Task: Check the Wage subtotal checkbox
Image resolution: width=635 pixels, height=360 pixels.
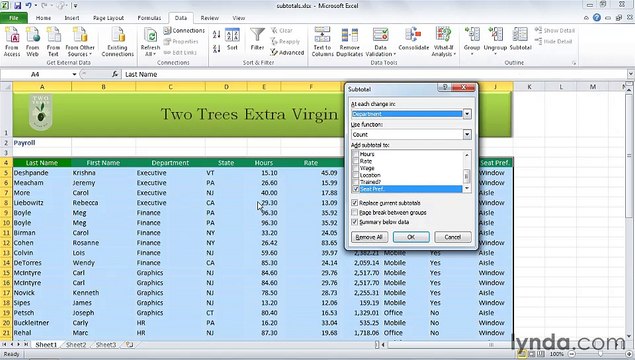Action: point(356,168)
